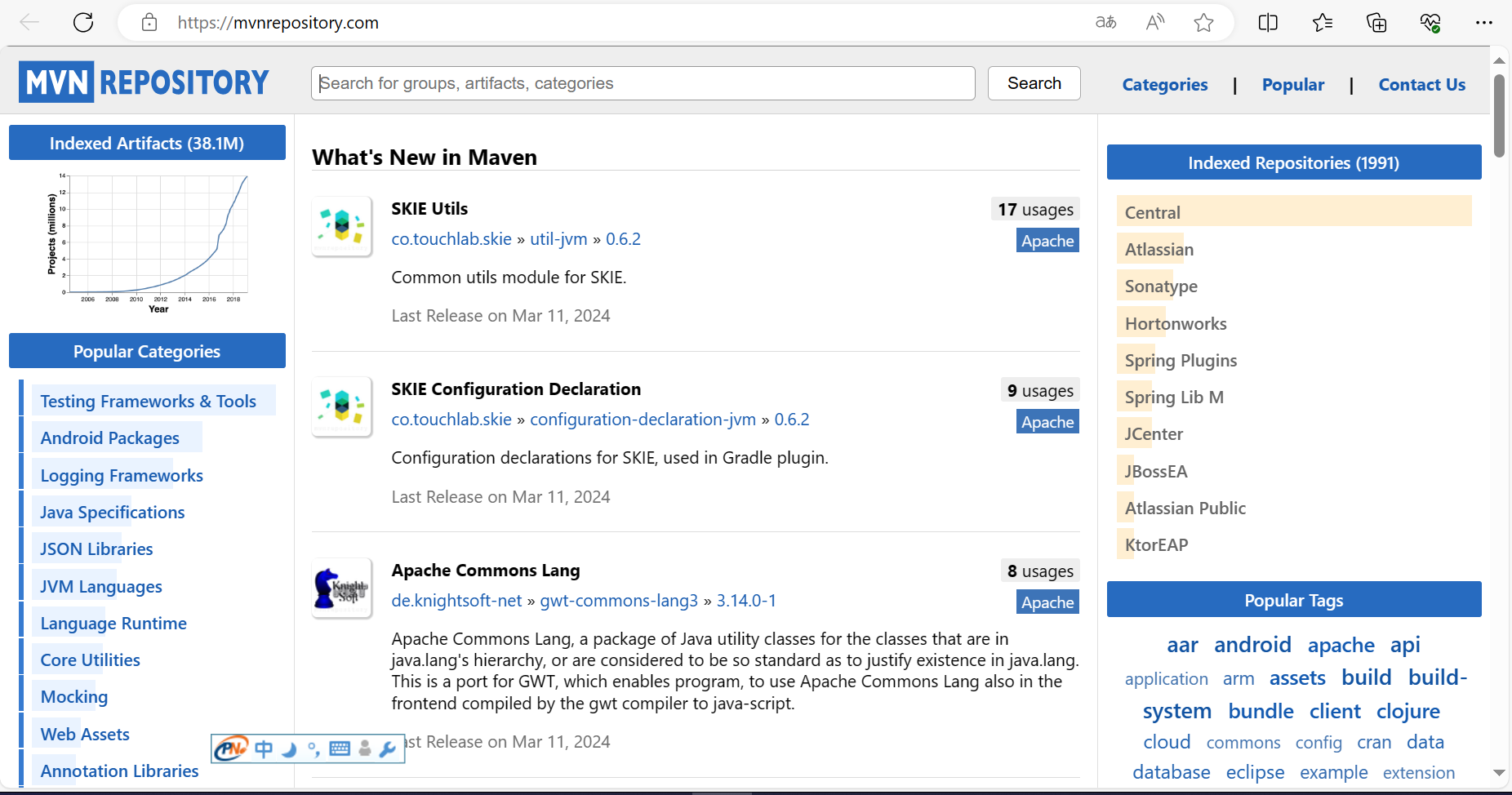Click the MVN Repository logo
Image resolution: width=1512 pixels, height=795 pixels.
(144, 82)
